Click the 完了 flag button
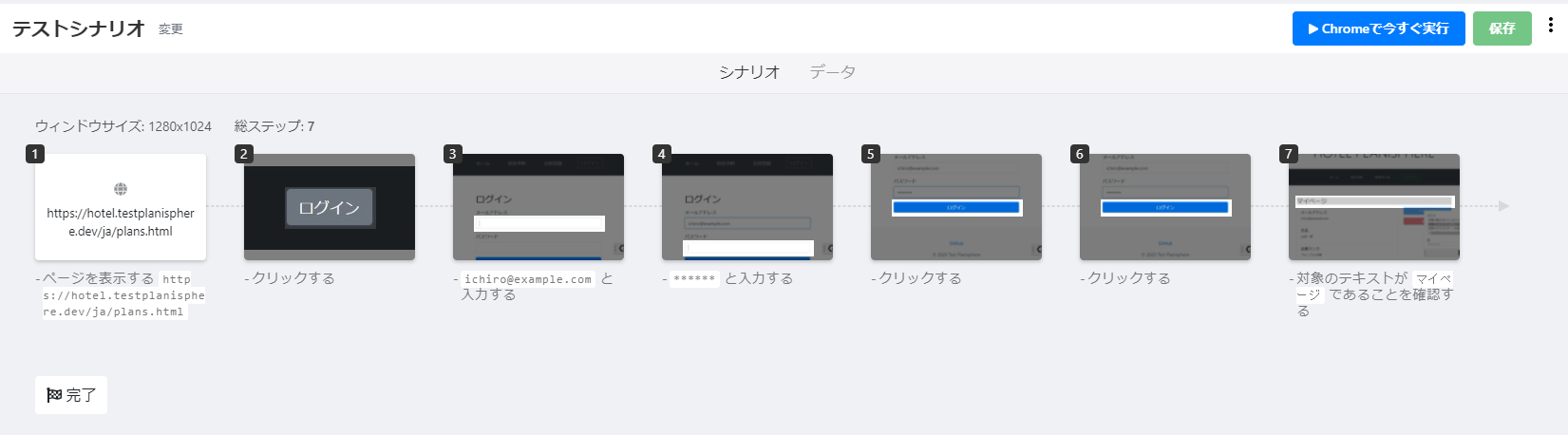1568x435 pixels. point(71,395)
